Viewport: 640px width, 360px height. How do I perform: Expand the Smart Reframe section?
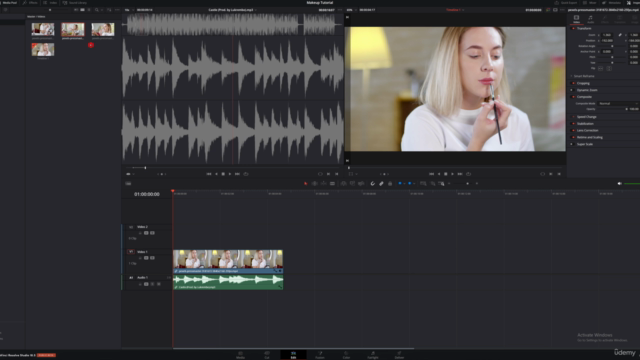584,76
